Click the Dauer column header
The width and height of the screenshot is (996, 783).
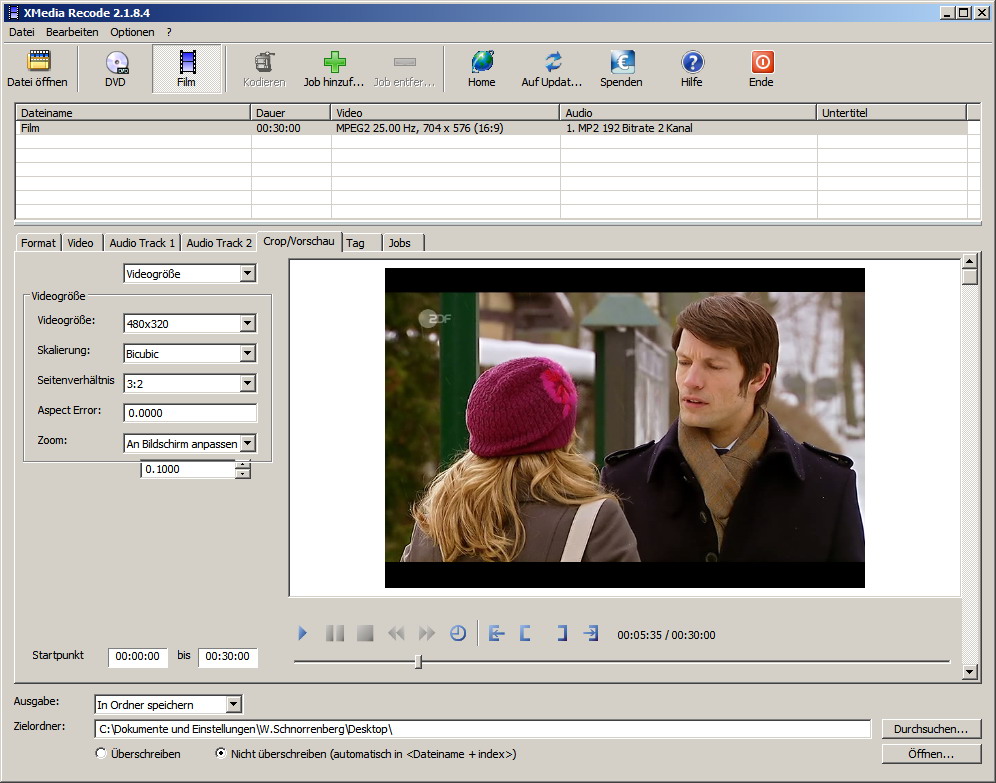[x=290, y=112]
